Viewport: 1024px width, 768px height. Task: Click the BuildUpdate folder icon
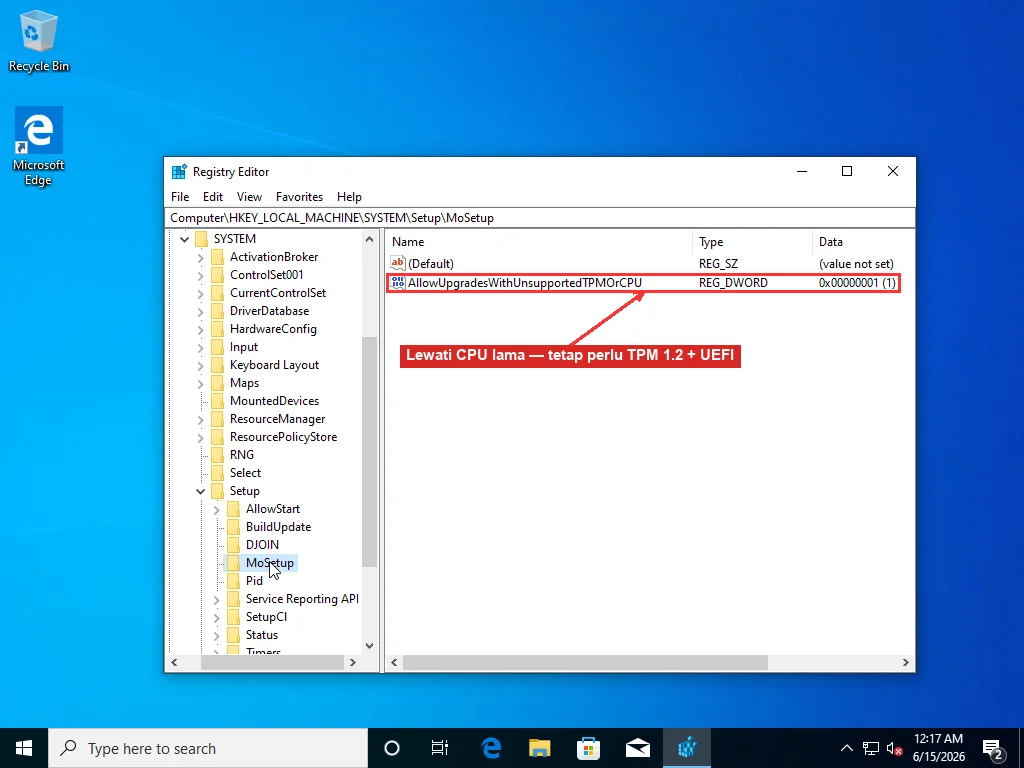[233, 527]
